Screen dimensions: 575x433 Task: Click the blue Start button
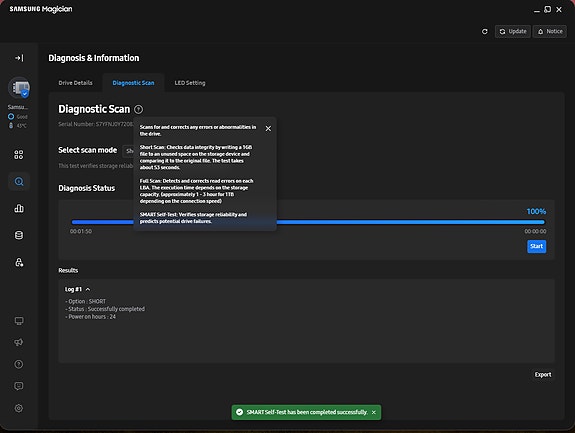click(536, 246)
